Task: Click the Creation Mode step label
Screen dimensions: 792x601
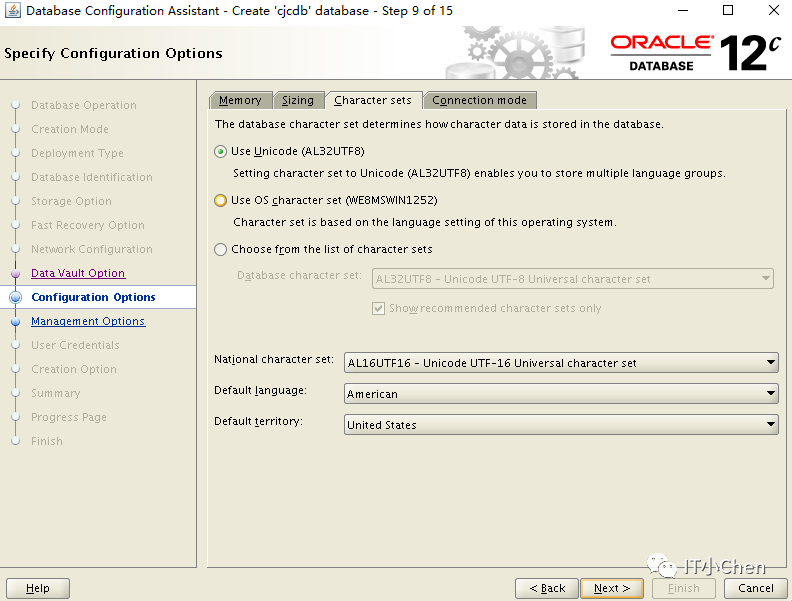Action: (x=70, y=129)
